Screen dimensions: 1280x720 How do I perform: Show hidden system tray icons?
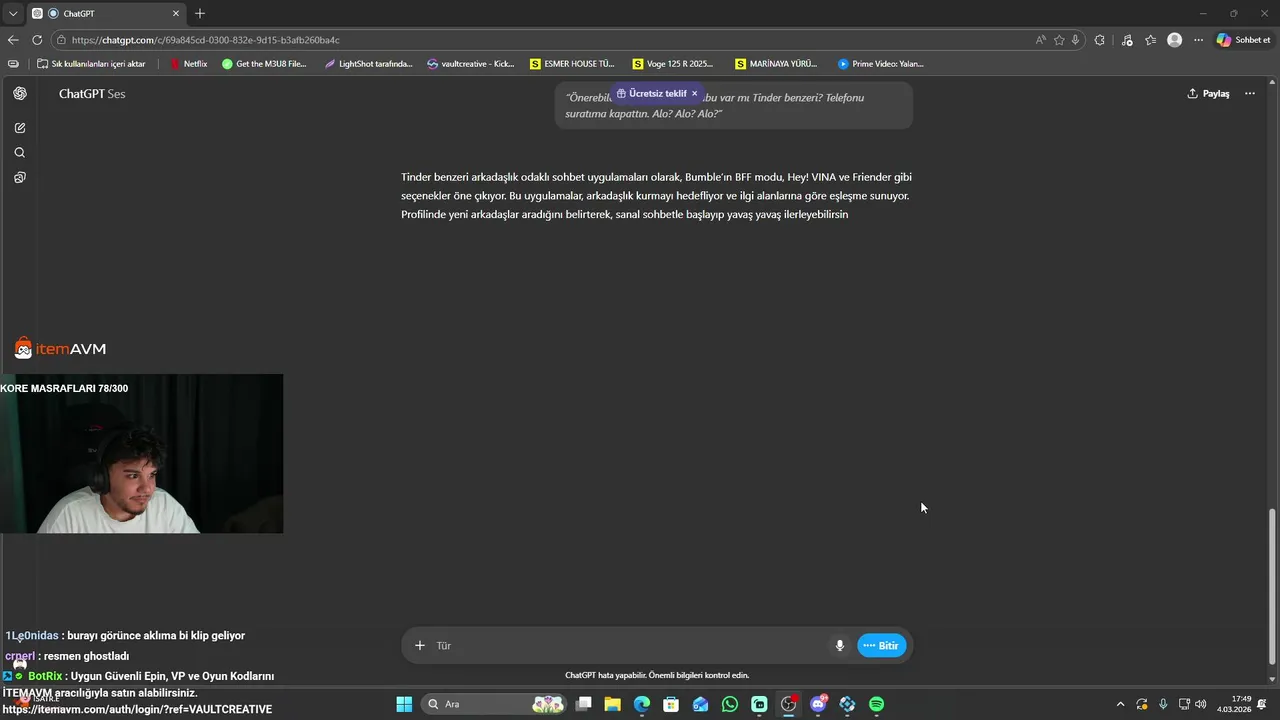tap(1120, 704)
